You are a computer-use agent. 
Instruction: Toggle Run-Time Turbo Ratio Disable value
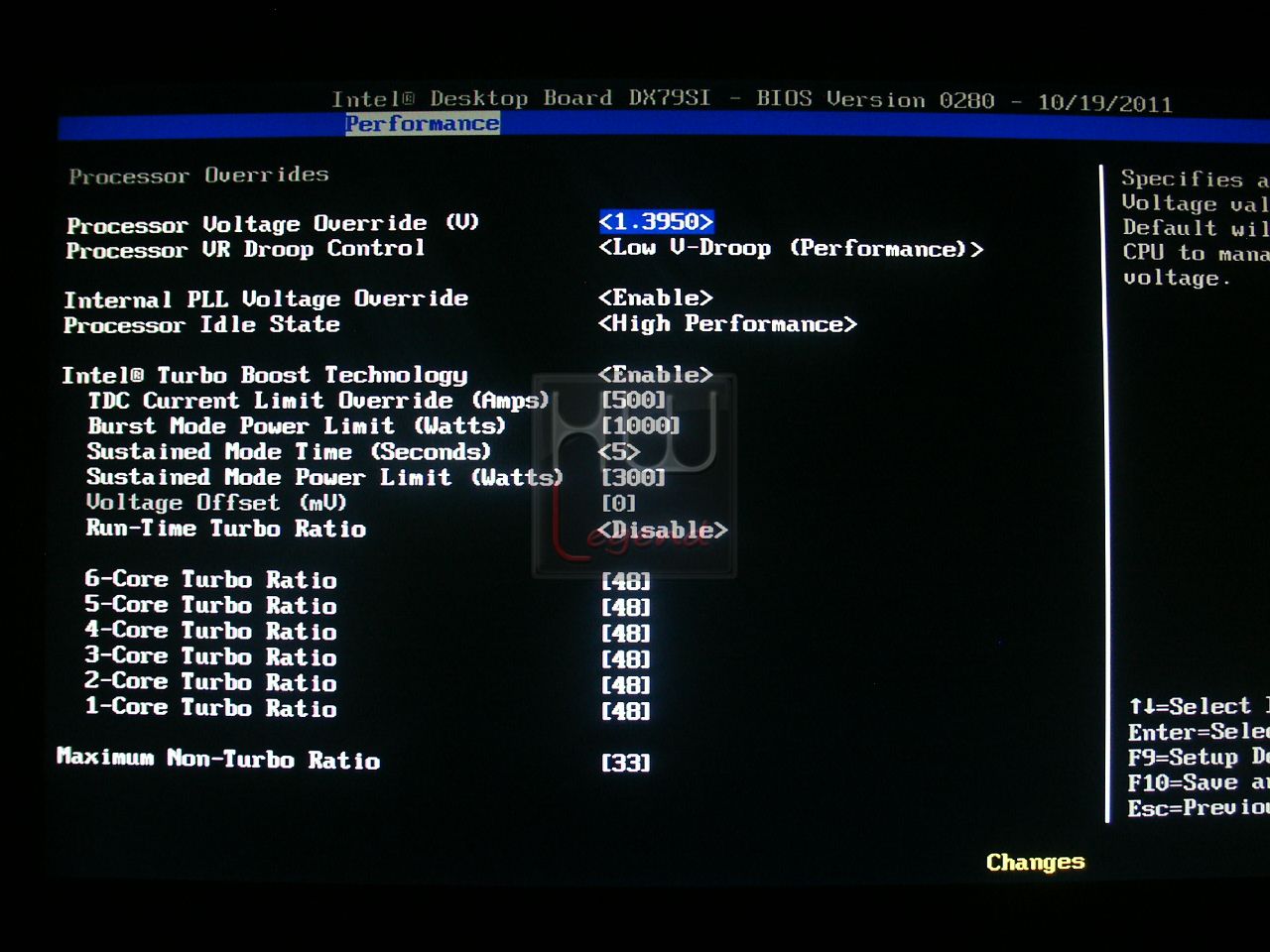(663, 530)
